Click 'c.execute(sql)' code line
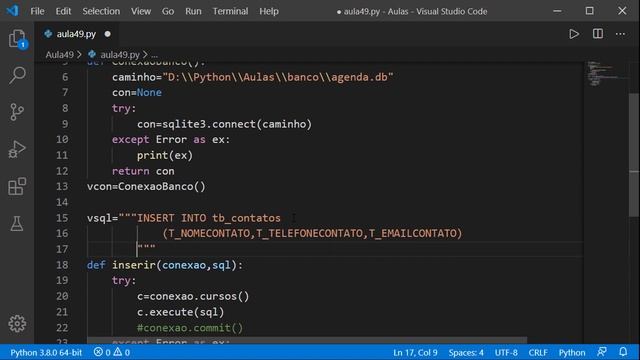 [180, 311]
